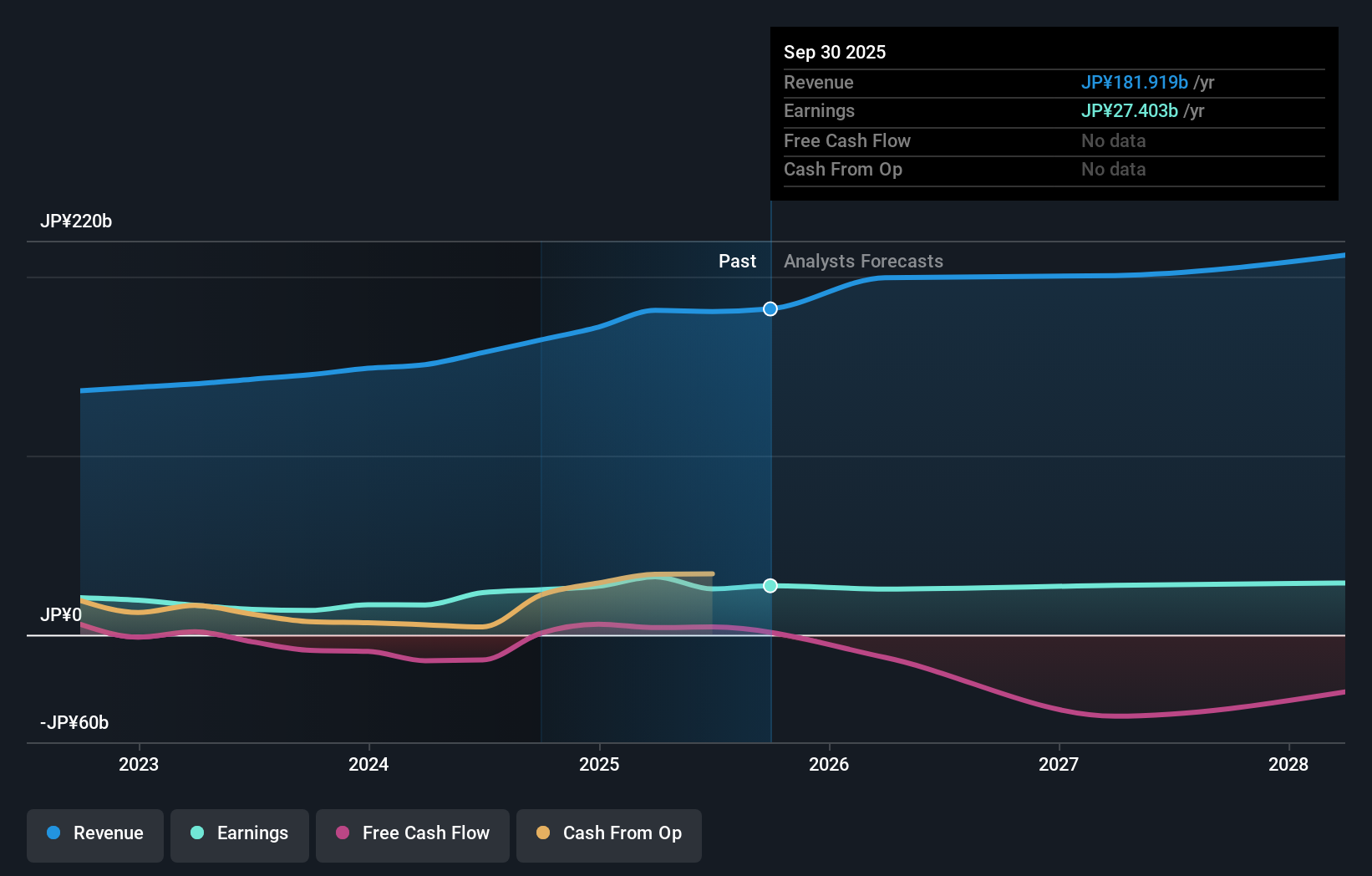Click the blue Revenue legend dot
The width and height of the screenshot is (1372, 876).
[52, 833]
